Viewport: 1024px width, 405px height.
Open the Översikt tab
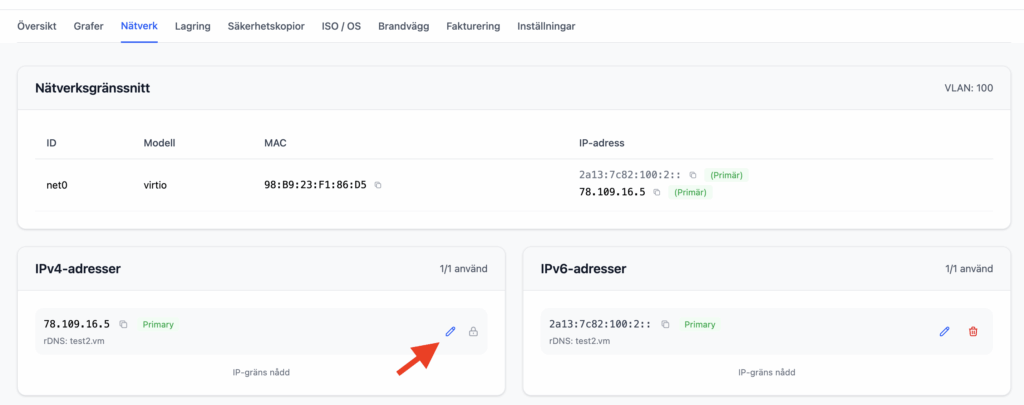coord(37,26)
